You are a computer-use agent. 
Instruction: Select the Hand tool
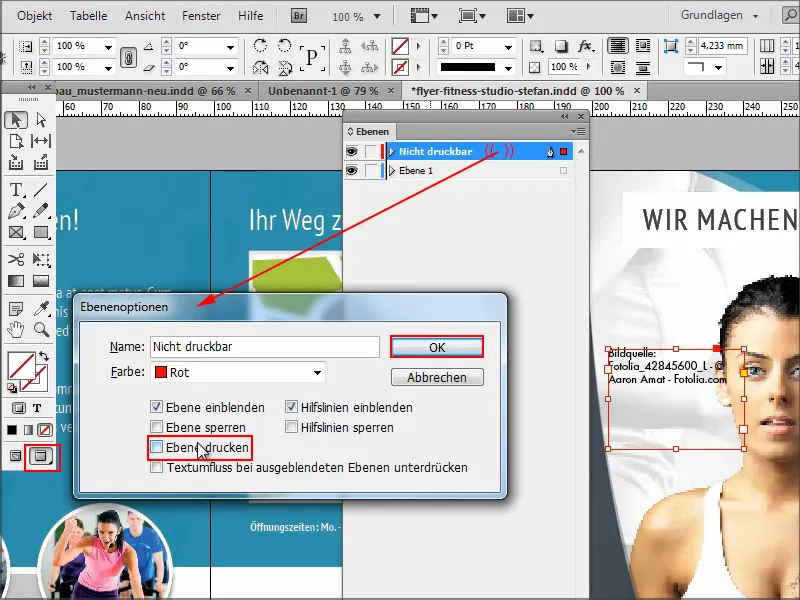pyautogui.click(x=16, y=330)
